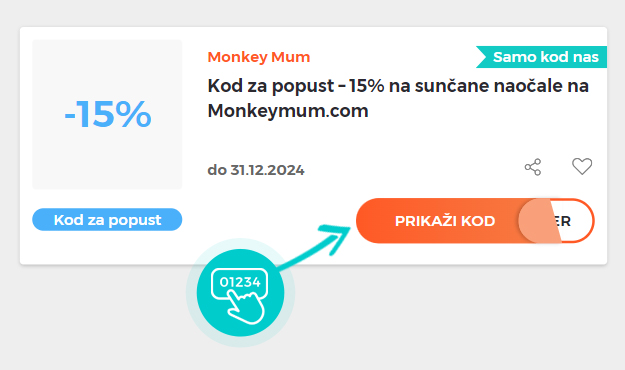This screenshot has height=370, width=625.
Task: Click the peeled corner of code button
Action: coord(539,221)
